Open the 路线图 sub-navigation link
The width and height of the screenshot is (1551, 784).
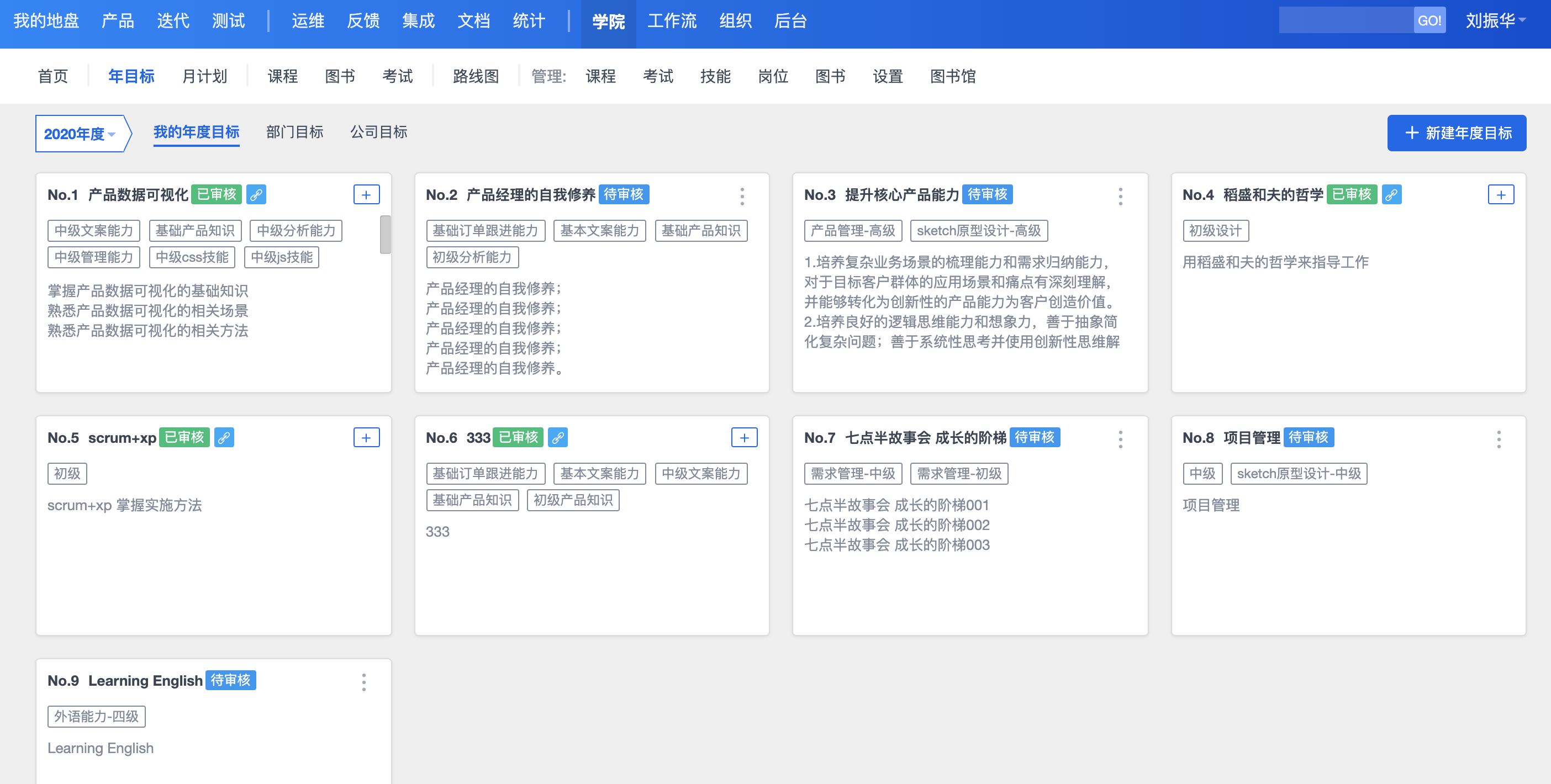476,76
